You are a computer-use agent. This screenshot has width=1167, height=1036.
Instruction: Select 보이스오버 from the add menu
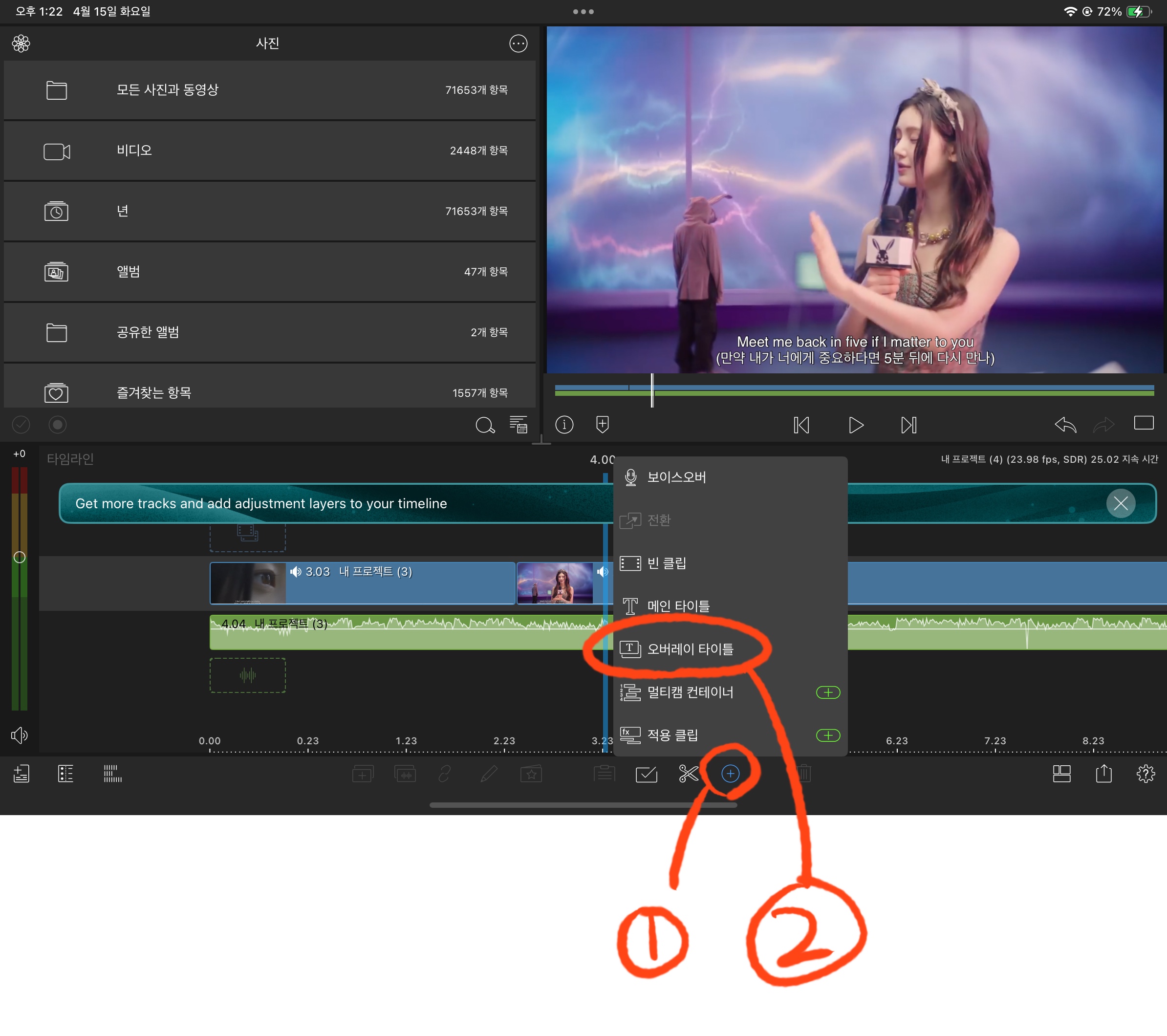(x=730, y=477)
